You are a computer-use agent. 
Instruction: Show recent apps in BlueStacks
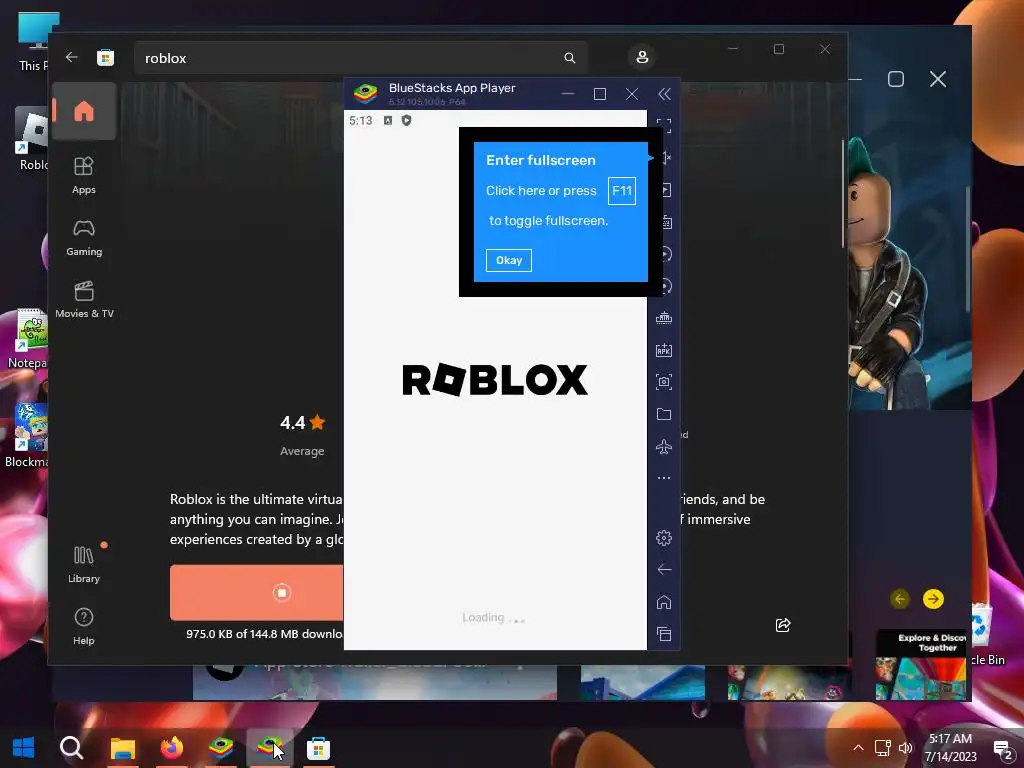pos(664,633)
